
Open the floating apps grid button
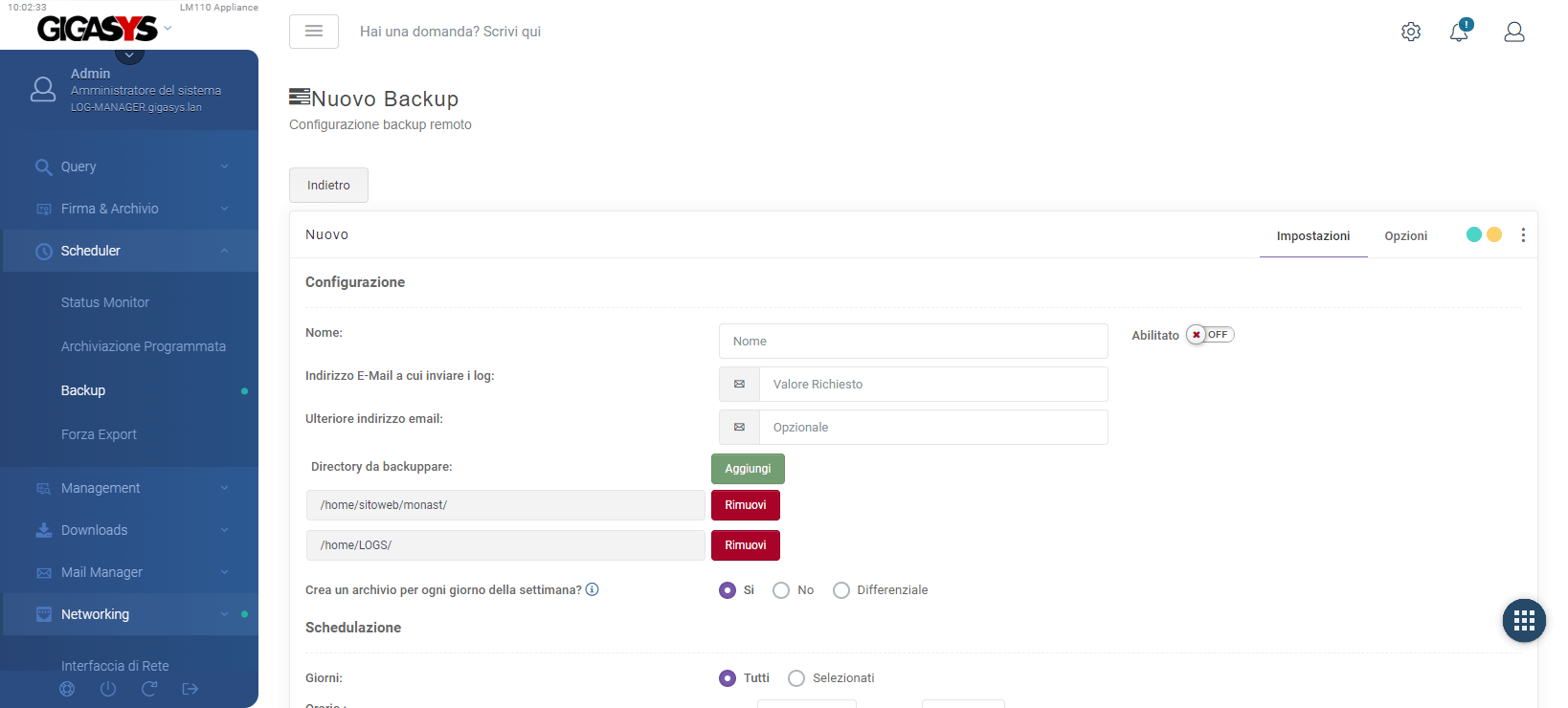[x=1524, y=621]
